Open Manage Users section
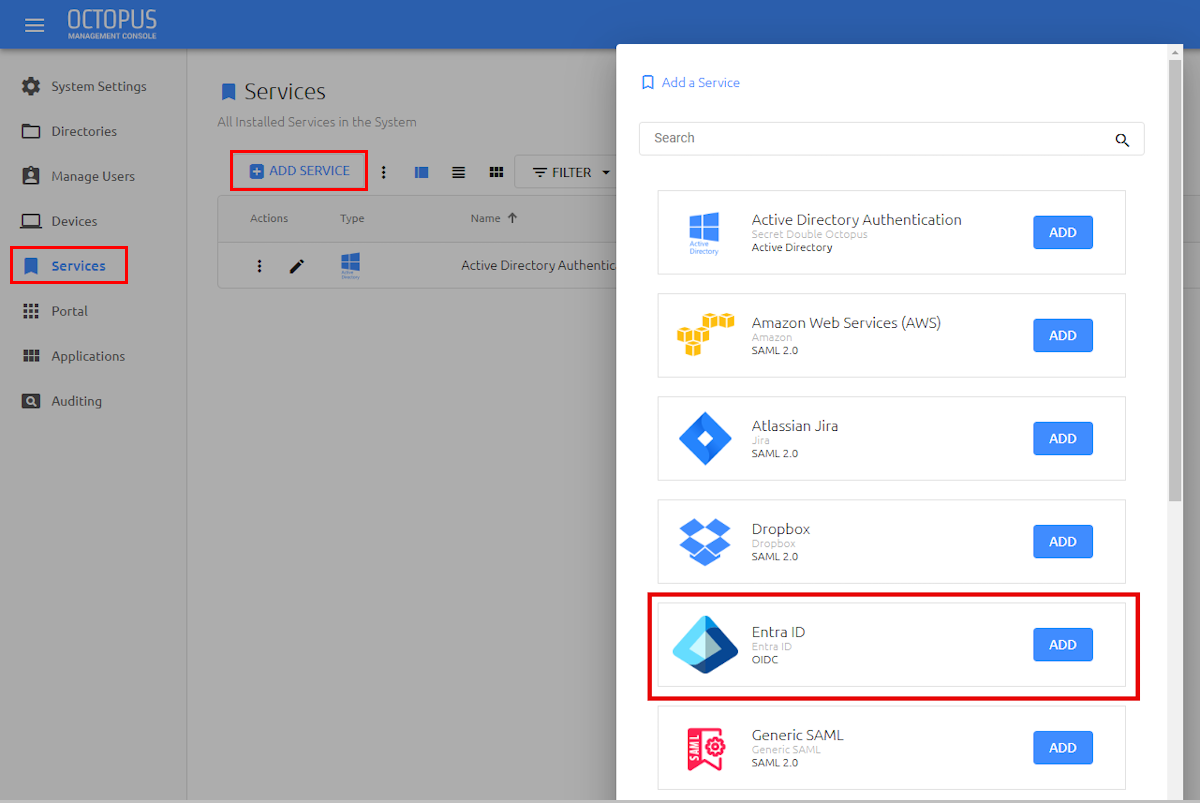Viewport: 1200px width, 803px height. click(x=93, y=176)
